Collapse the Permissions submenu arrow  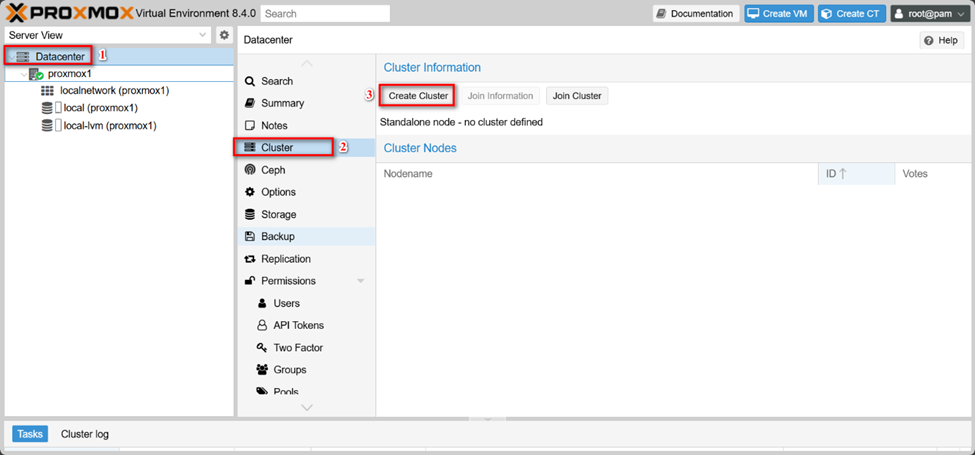pos(360,281)
